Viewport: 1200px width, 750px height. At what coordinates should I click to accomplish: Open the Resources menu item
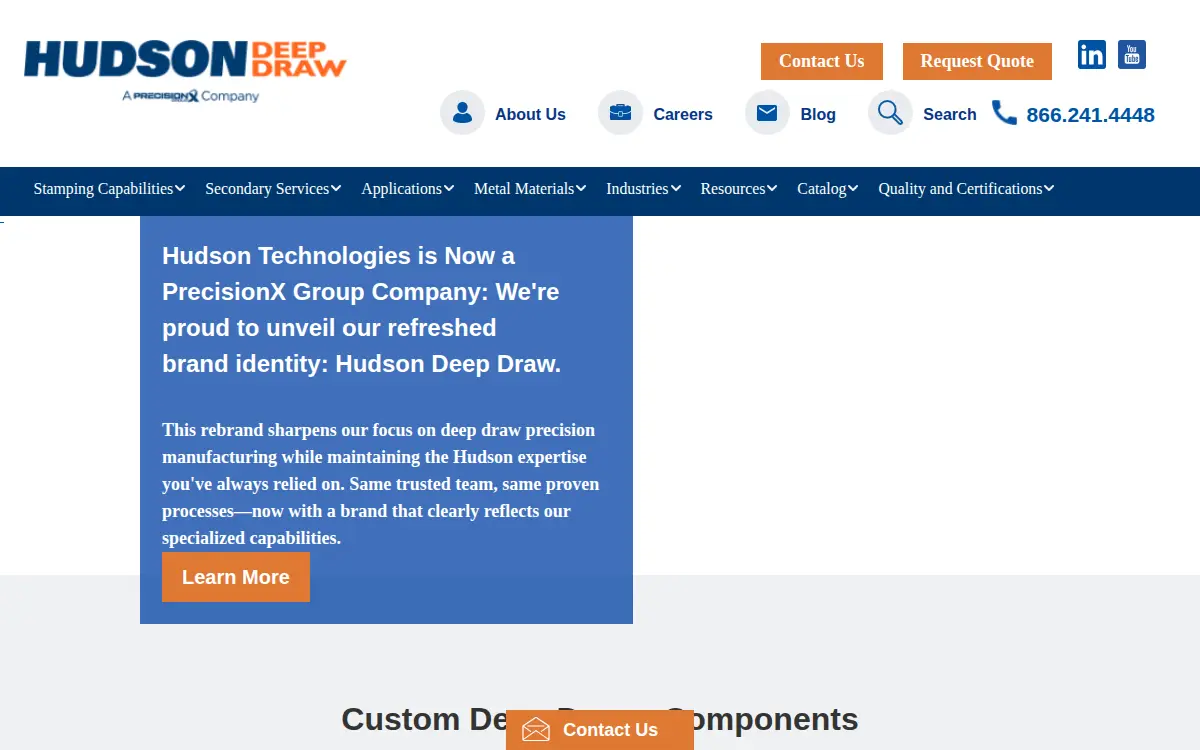click(x=733, y=188)
